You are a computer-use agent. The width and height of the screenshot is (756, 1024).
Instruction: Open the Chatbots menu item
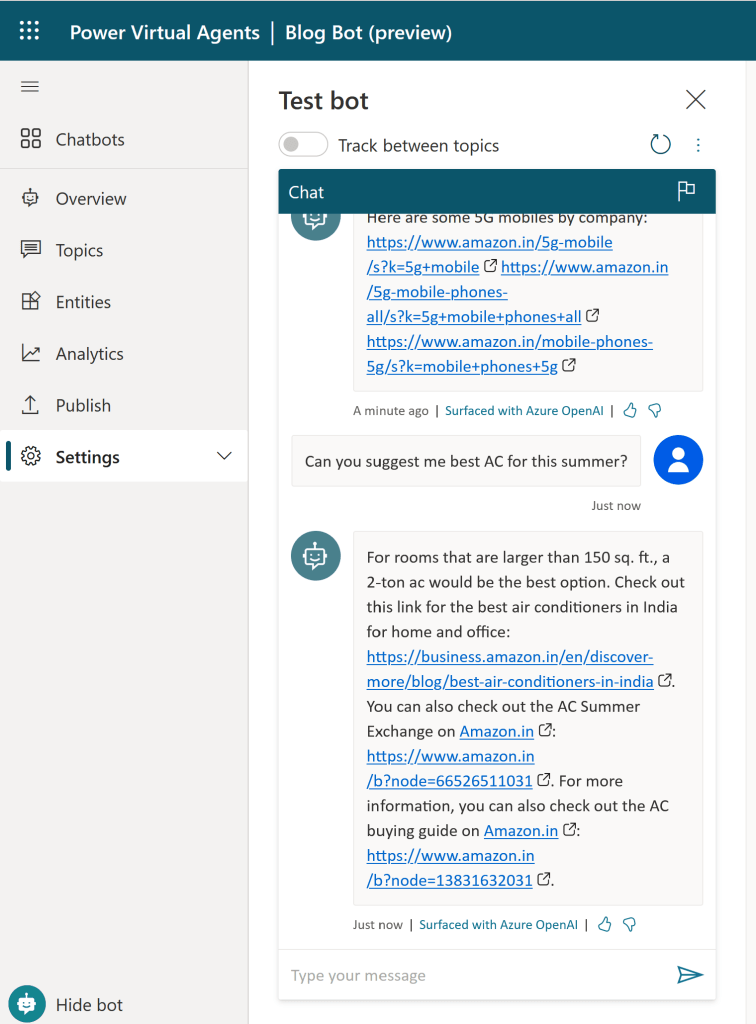[x=90, y=139]
